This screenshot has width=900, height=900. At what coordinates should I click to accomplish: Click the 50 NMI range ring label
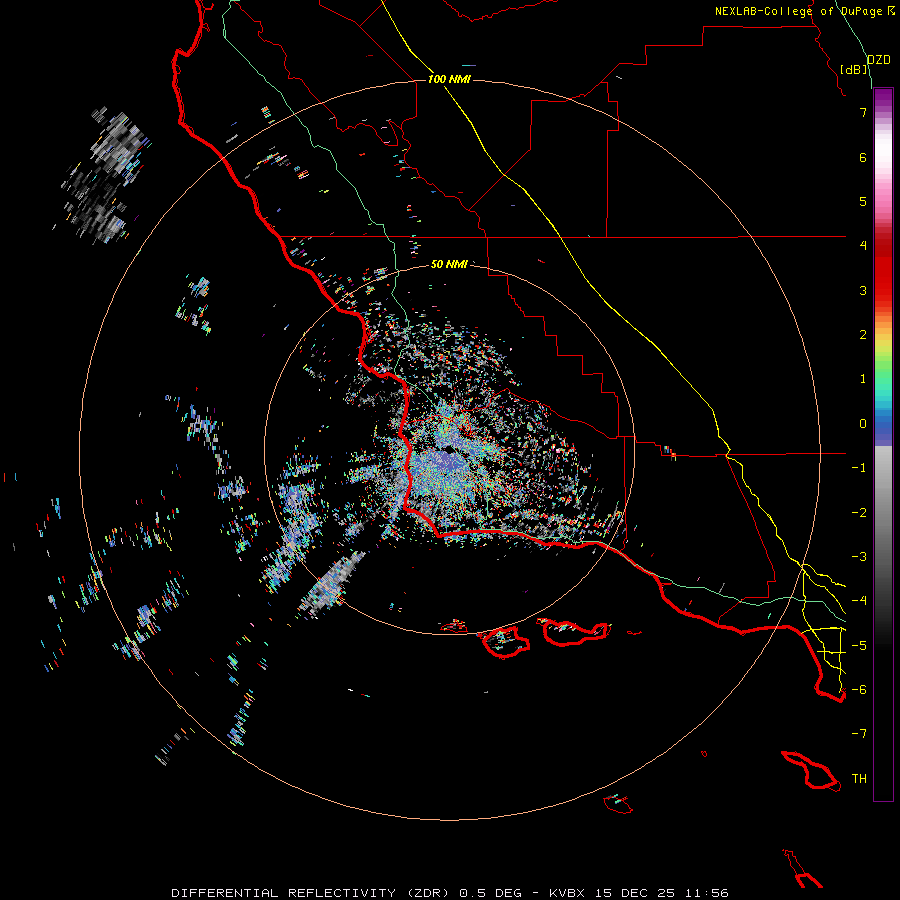[x=449, y=264]
